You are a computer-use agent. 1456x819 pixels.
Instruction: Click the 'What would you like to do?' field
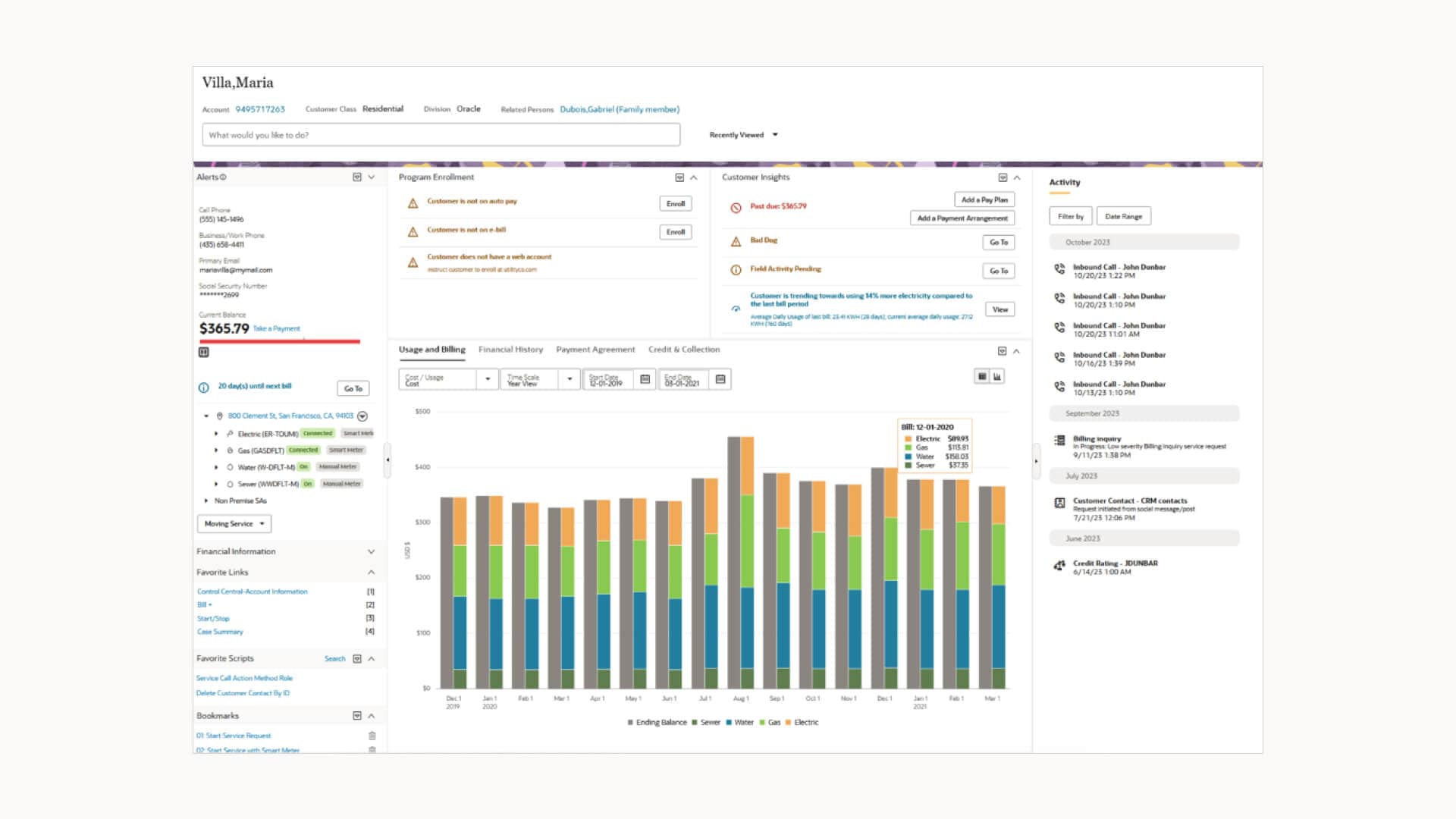(x=441, y=135)
